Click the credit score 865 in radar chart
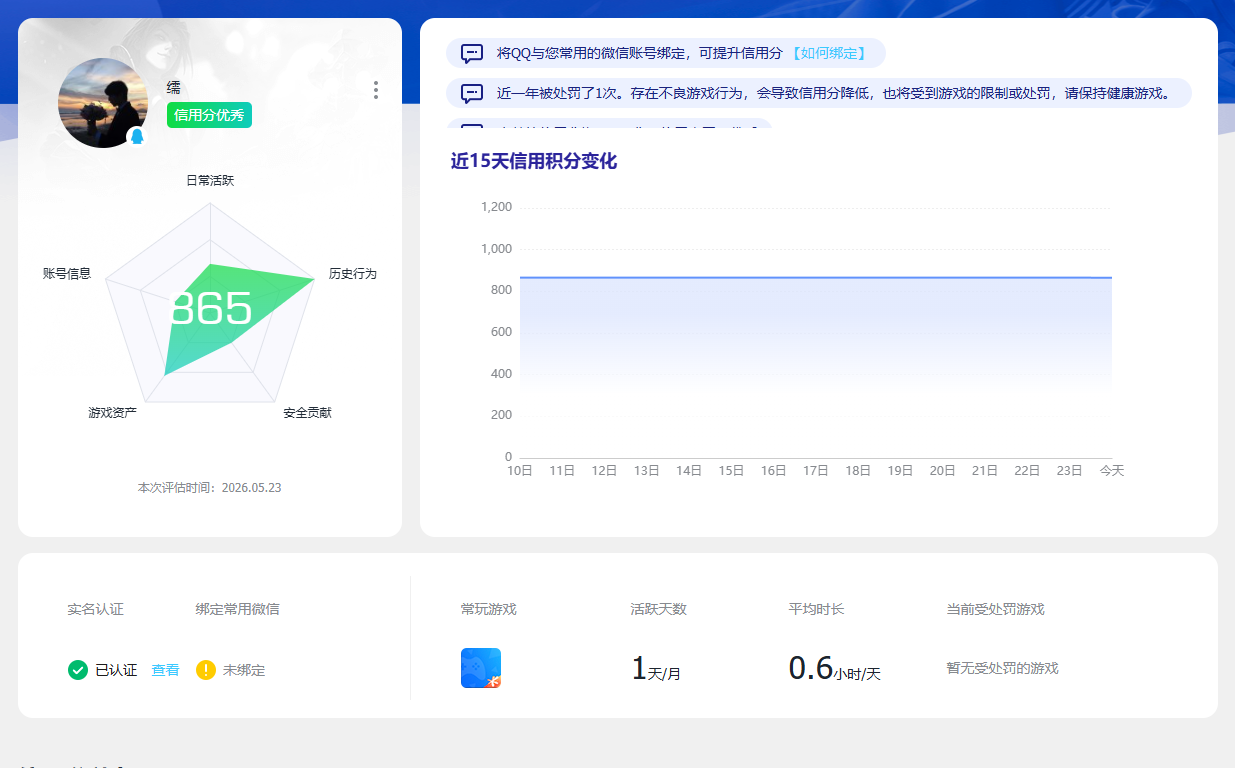Image resolution: width=1235 pixels, height=768 pixels. (x=211, y=309)
